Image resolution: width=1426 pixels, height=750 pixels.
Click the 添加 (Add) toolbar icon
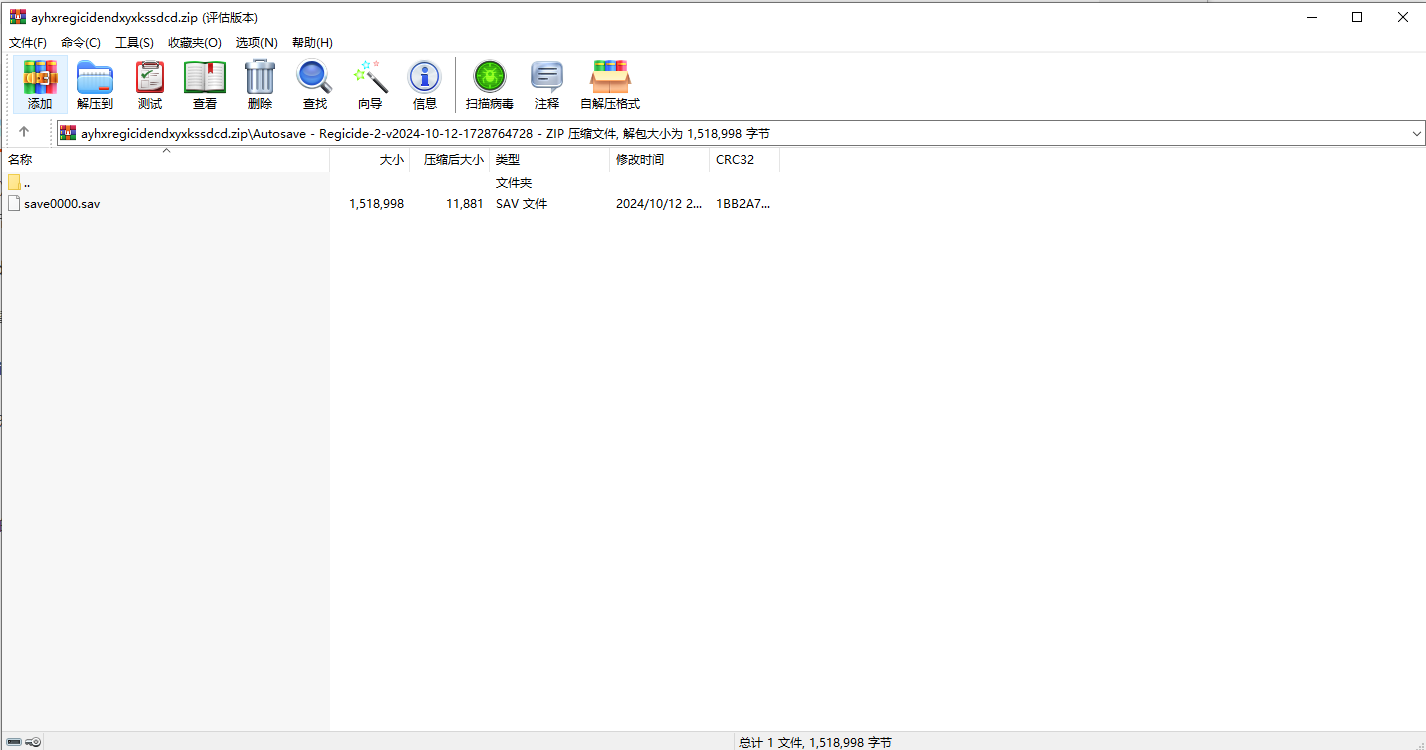click(x=40, y=84)
